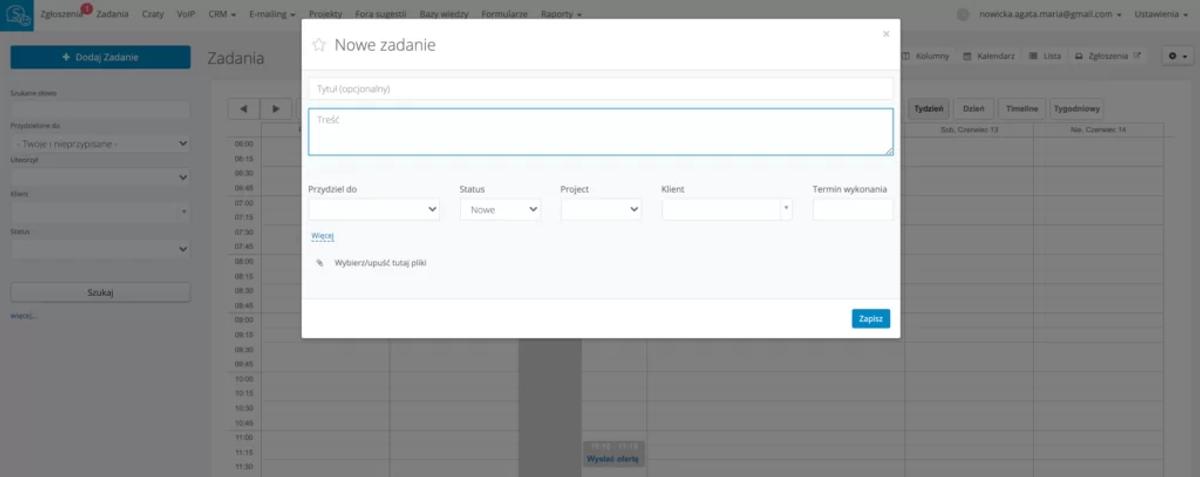
Task: Open the Przydziel do dropdown in dialog
Action: click(374, 210)
